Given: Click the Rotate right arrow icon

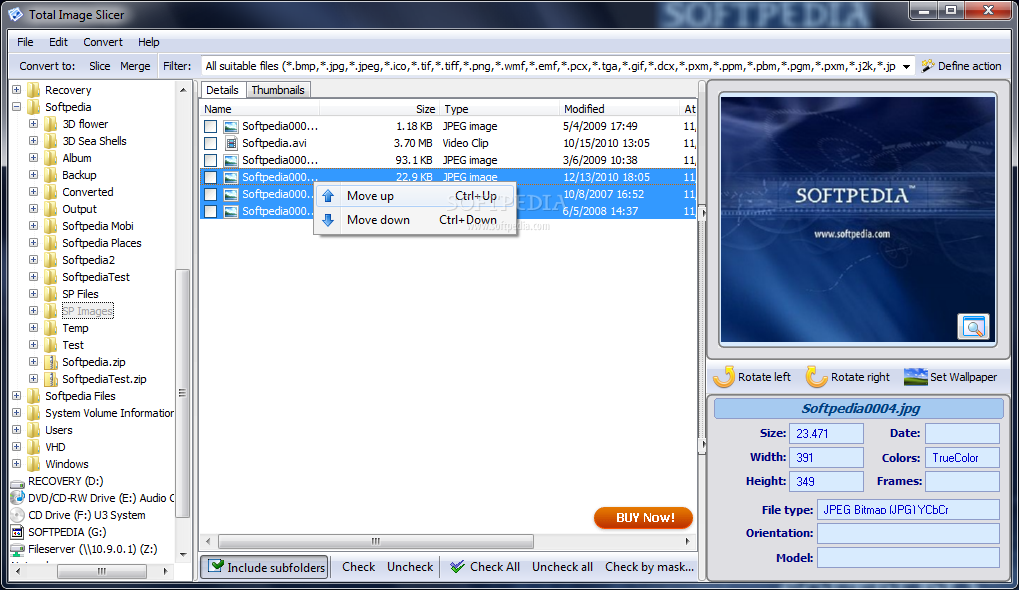Looking at the screenshot, I should click(816, 377).
